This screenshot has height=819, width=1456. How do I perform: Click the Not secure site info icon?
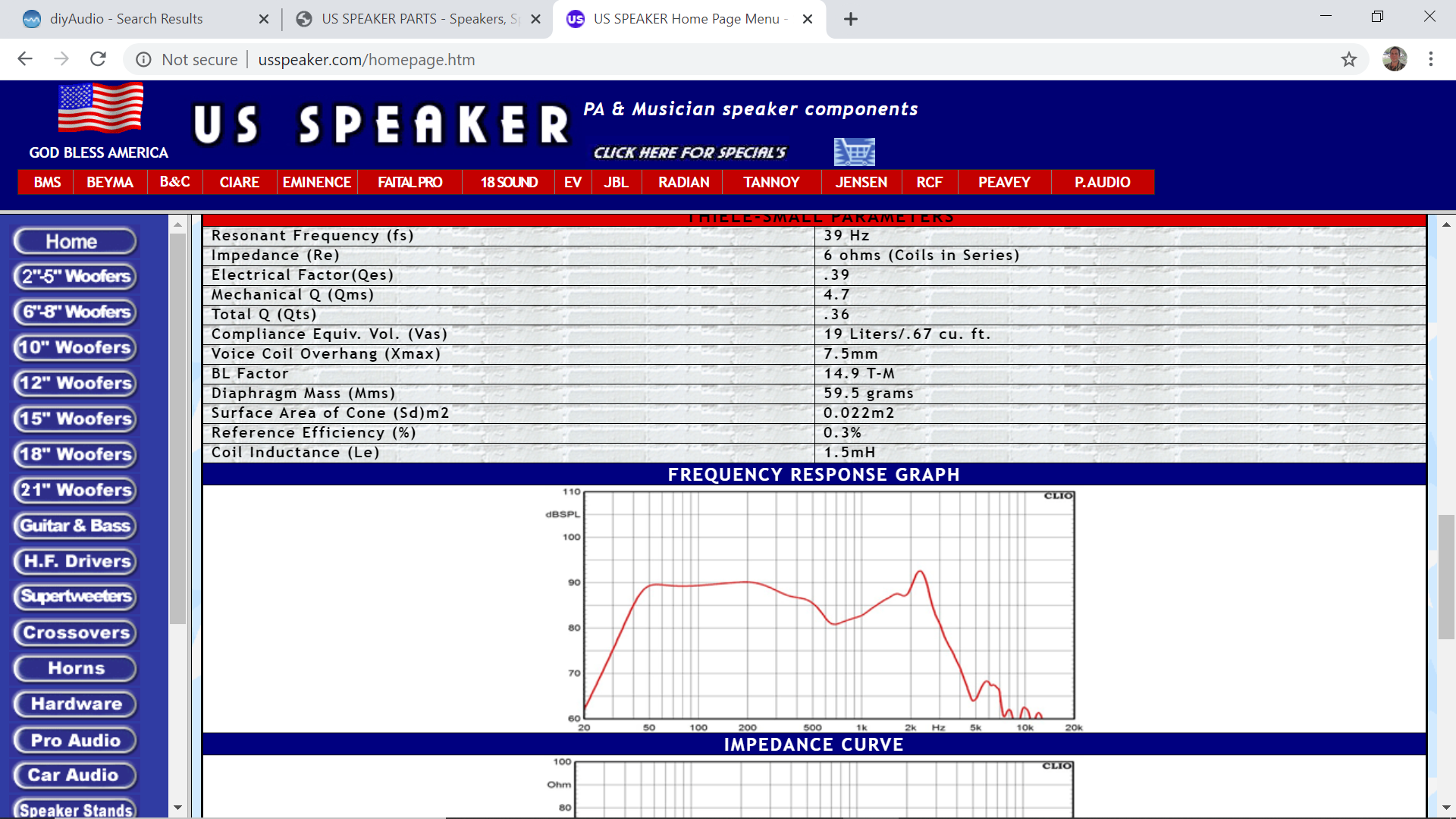click(143, 59)
